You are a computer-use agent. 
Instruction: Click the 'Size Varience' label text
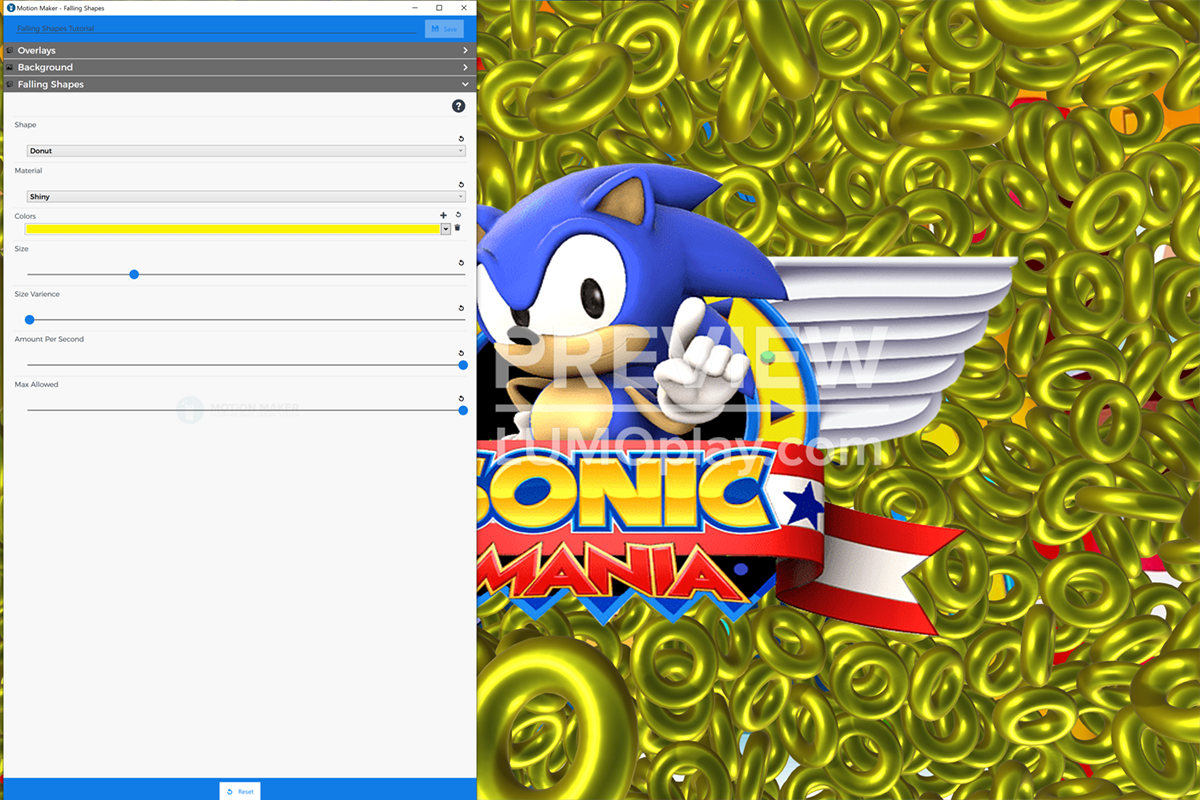click(x=37, y=294)
